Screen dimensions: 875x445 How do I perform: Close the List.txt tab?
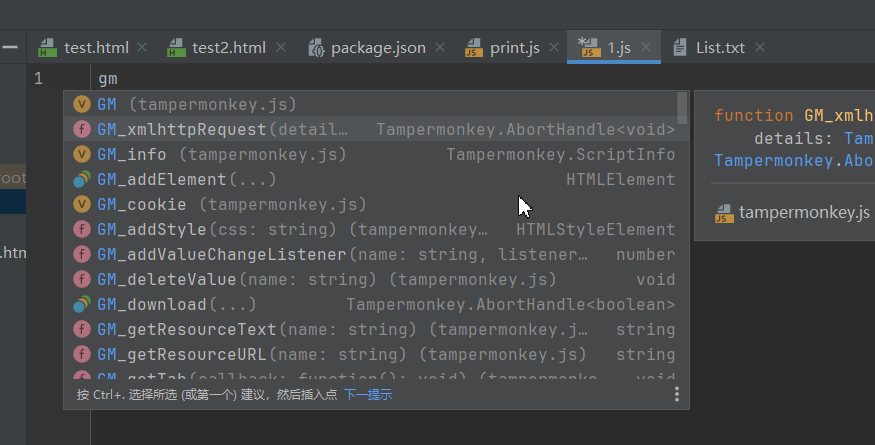759,47
